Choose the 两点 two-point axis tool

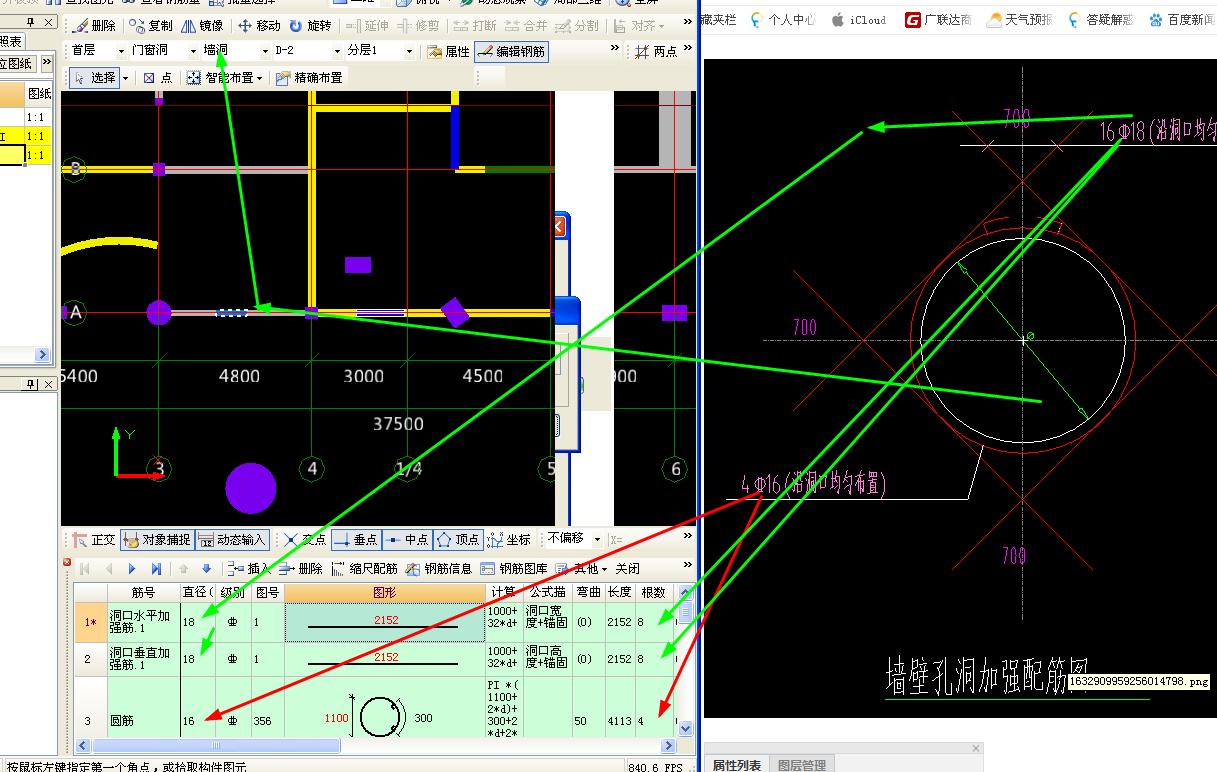coord(656,51)
